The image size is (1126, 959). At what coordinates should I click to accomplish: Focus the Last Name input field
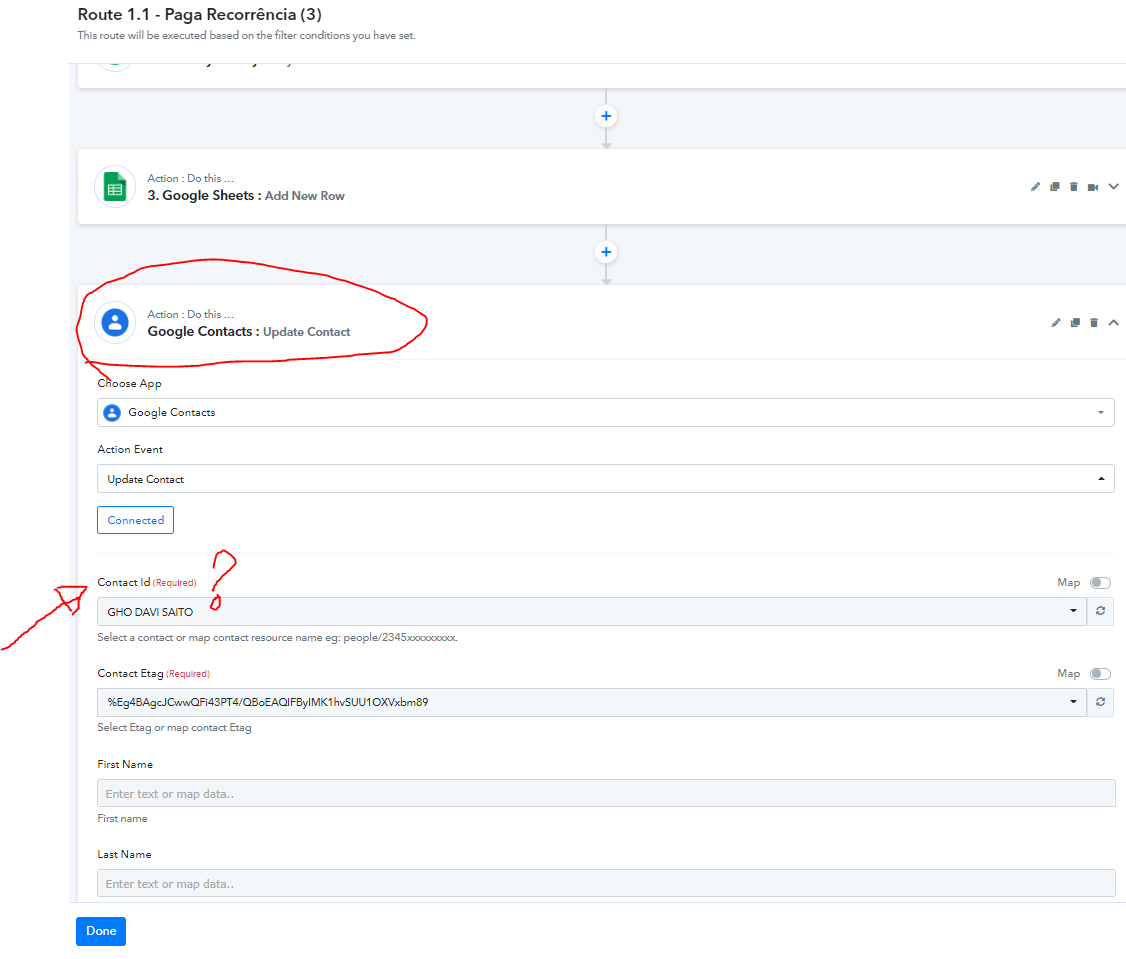pyautogui.click(x=606, y=884)
